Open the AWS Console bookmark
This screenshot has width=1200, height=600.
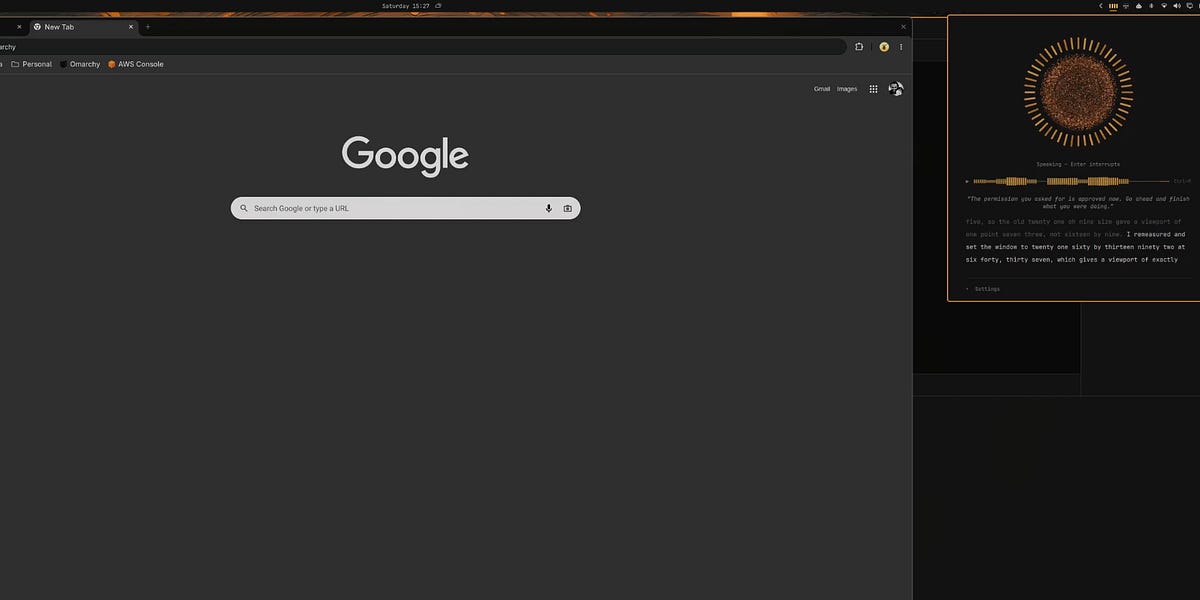click(x=136, y=64)
